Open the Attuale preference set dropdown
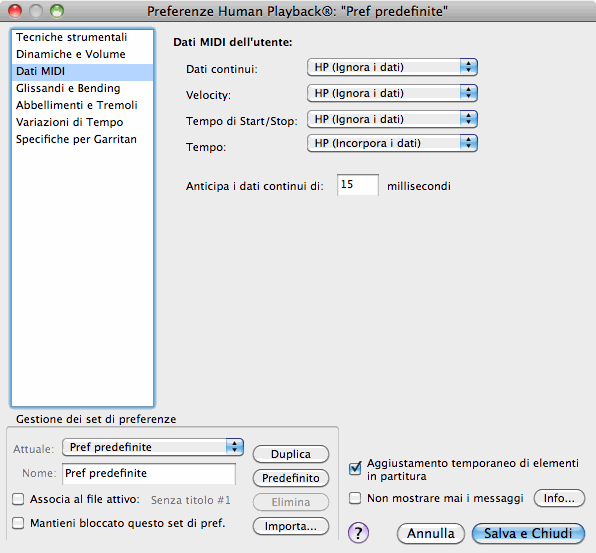The image size is (596, 553). coord(153,447)
